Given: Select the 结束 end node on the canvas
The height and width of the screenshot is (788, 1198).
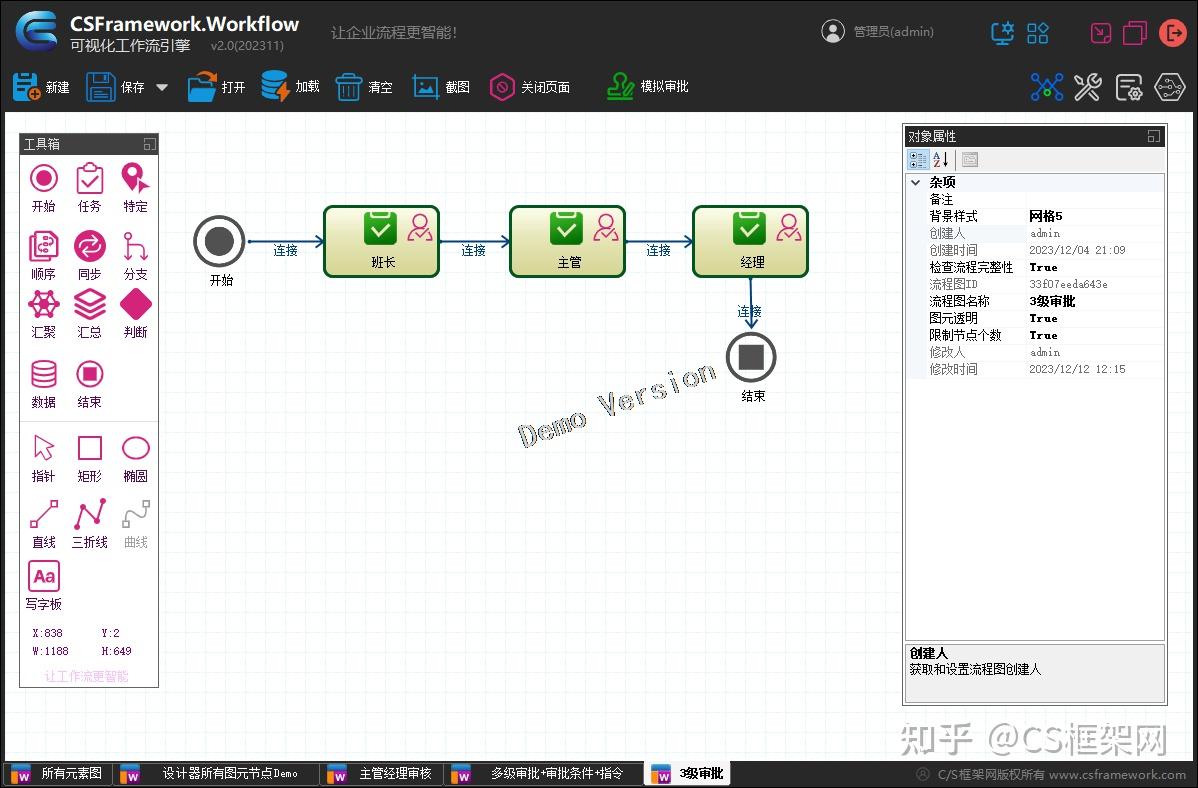Looking at the screenshot, I should pos(751,357).
